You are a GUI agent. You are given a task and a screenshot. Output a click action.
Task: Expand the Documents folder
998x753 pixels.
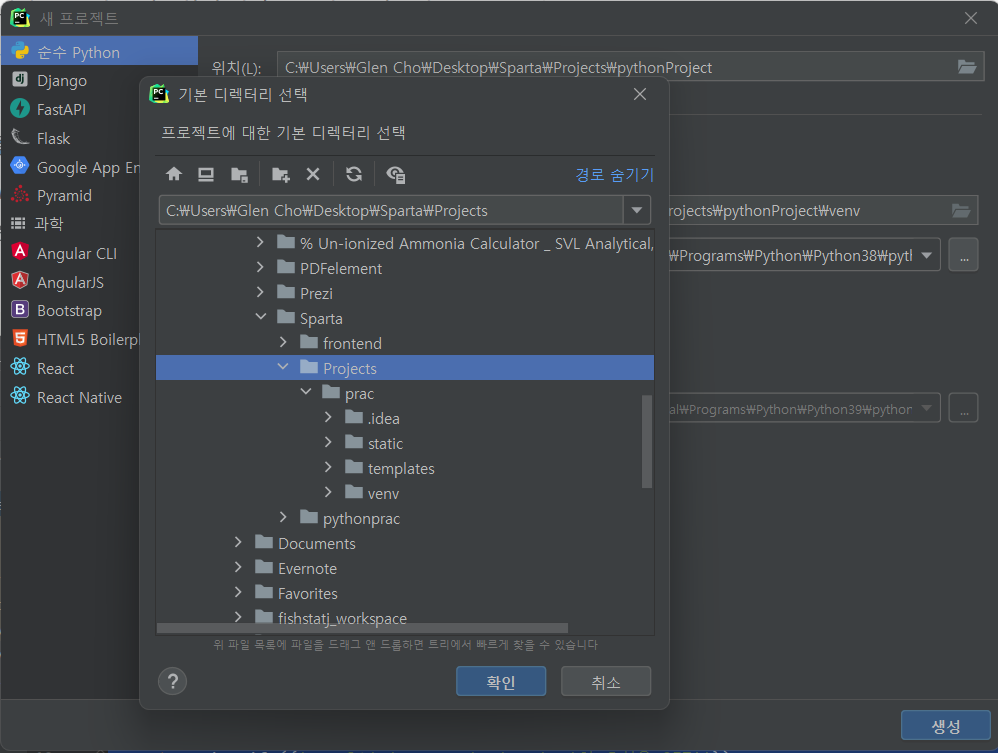238,542
